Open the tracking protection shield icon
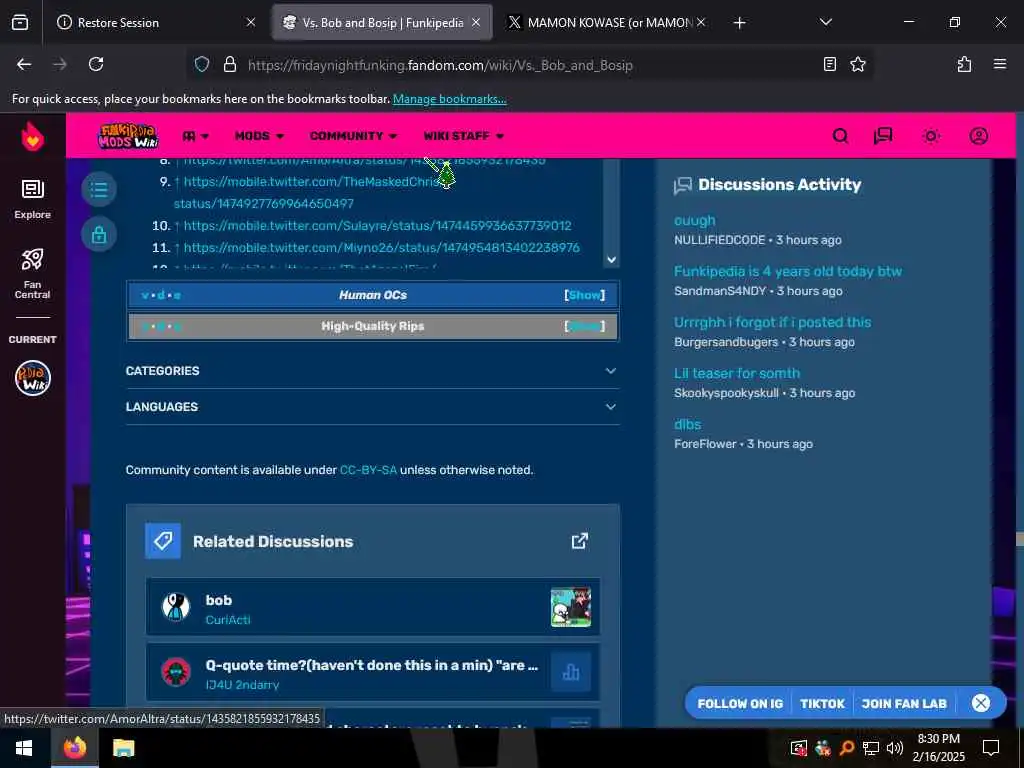The height and width of the screenshot is (768, 1024). pos(202,65)
